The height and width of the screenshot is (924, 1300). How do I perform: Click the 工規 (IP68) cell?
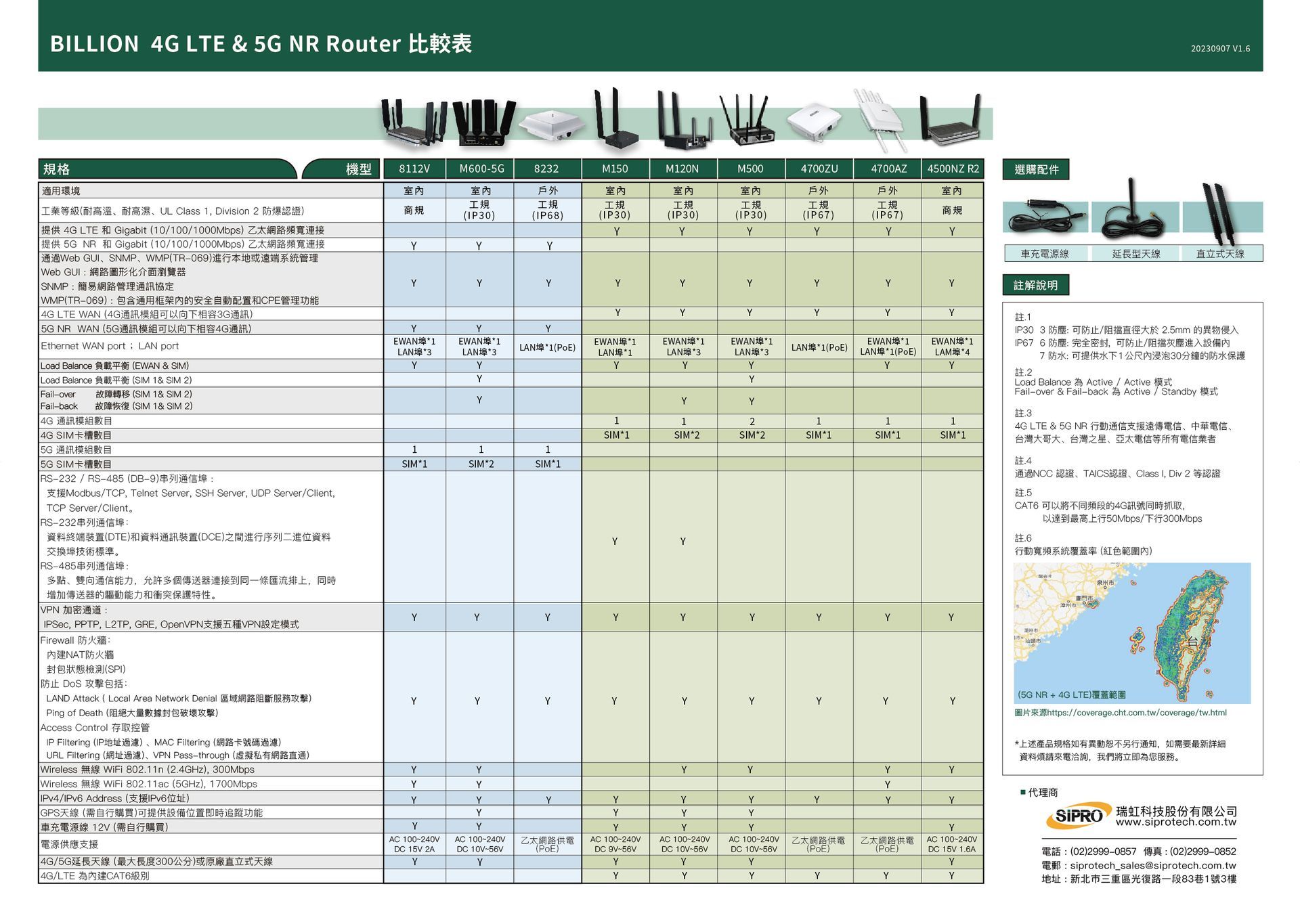(x=548, y=210)
